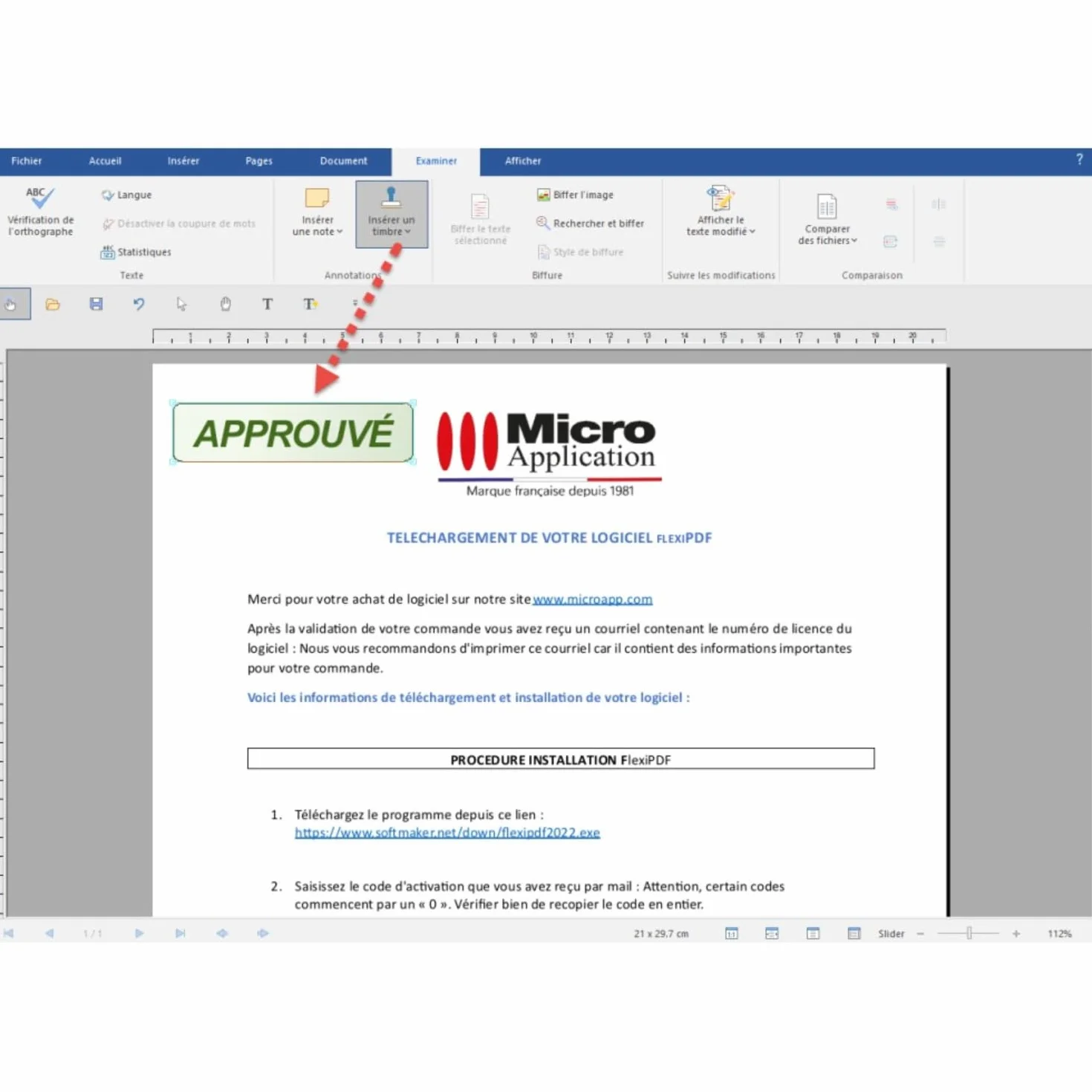1092x1092 pixels.
Task: Open a file with the folder icon
Action: 53,304
